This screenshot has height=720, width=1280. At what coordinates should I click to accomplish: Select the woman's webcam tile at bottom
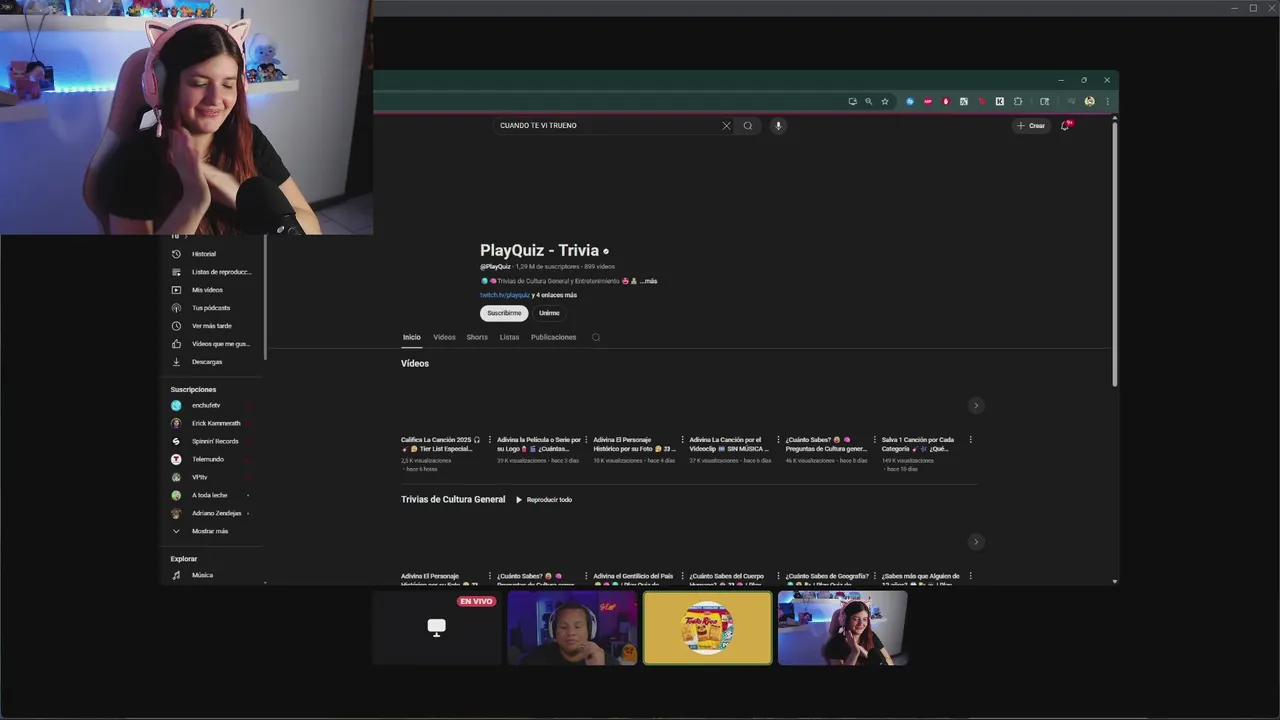(843, 628)
